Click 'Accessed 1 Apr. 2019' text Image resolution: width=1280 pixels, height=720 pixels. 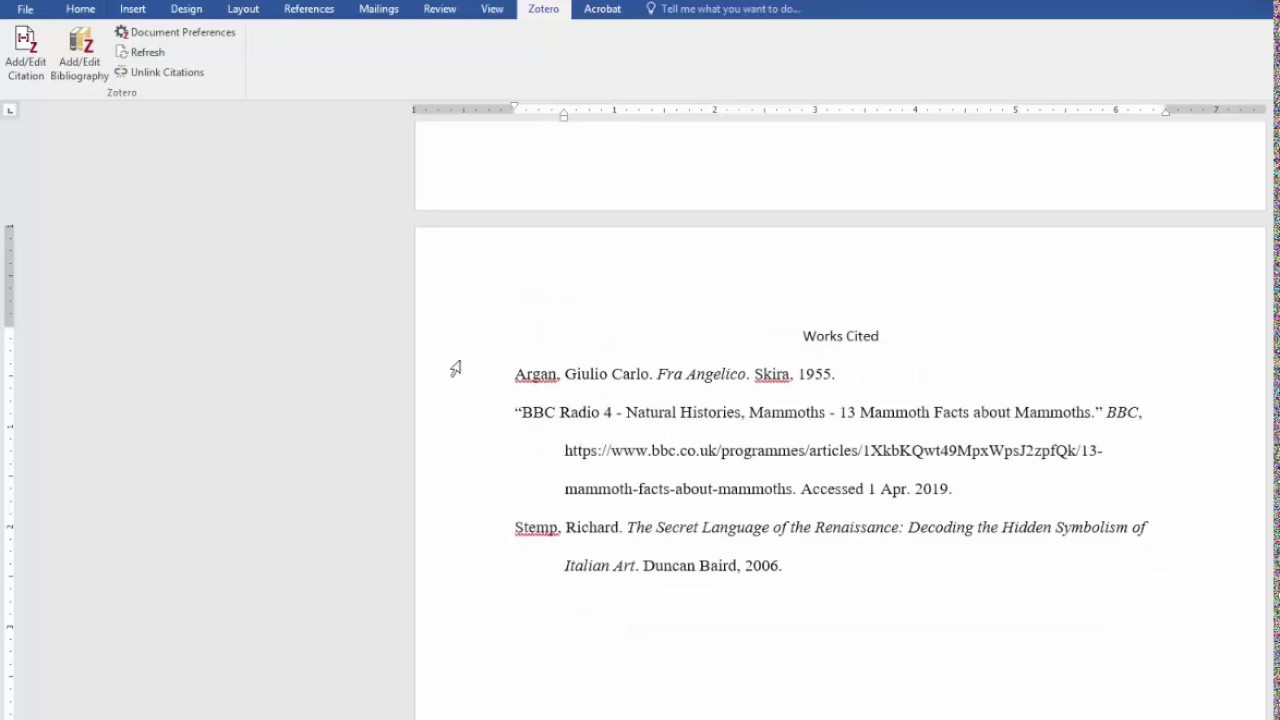click(x=875, y=489)
